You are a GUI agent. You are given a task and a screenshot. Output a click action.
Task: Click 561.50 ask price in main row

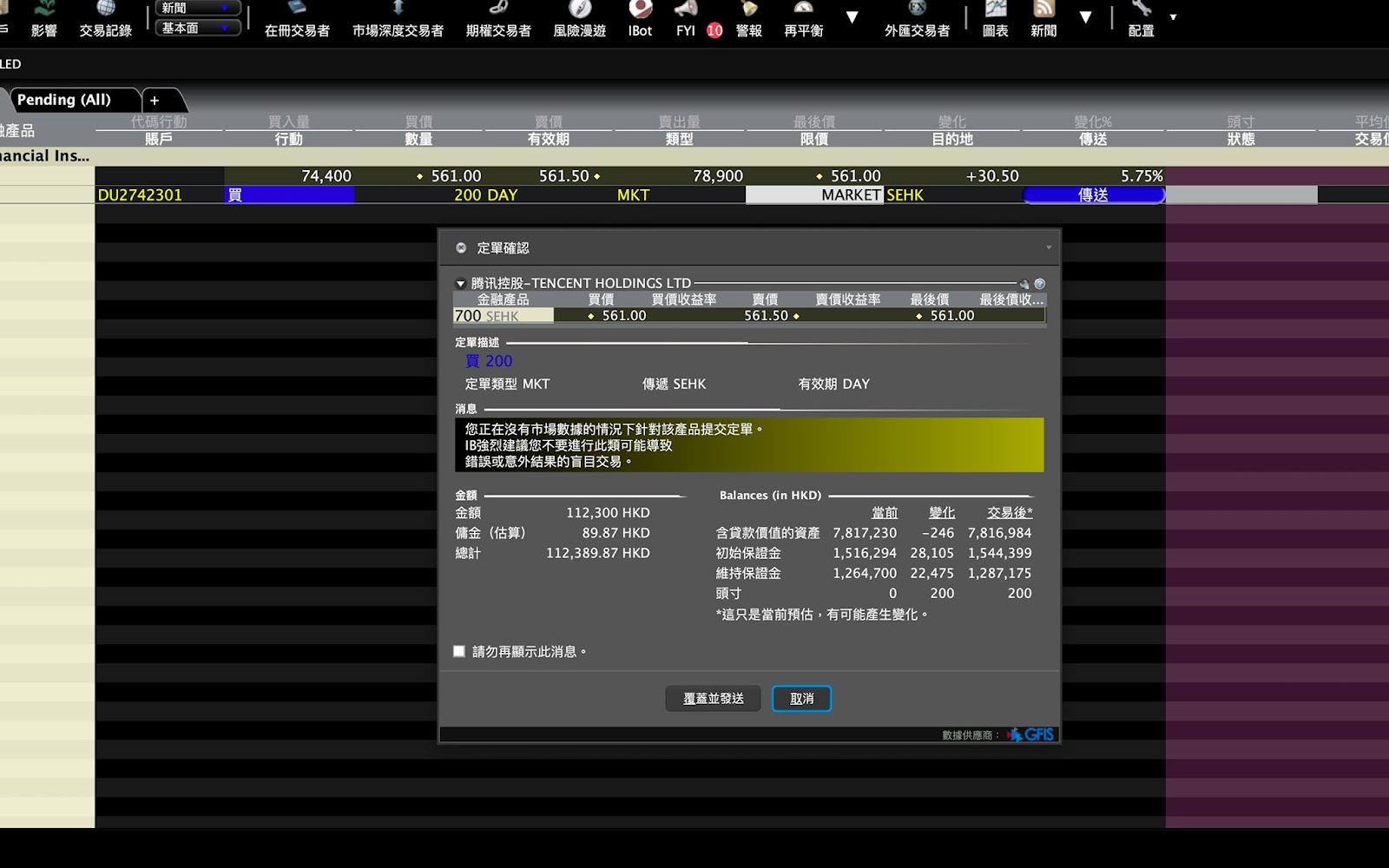point(564,176)
